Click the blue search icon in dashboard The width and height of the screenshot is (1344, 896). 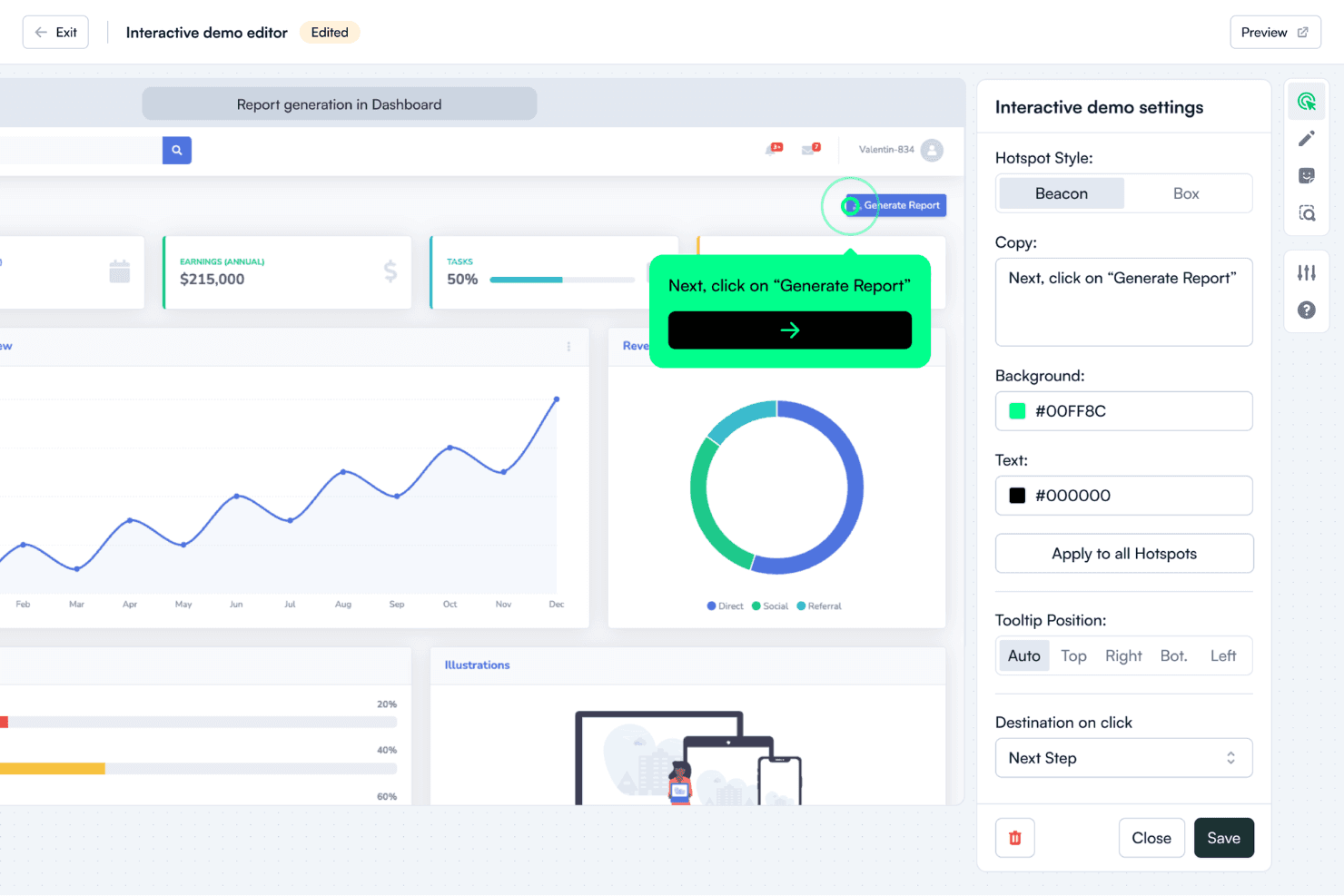[x=177, y=150]
